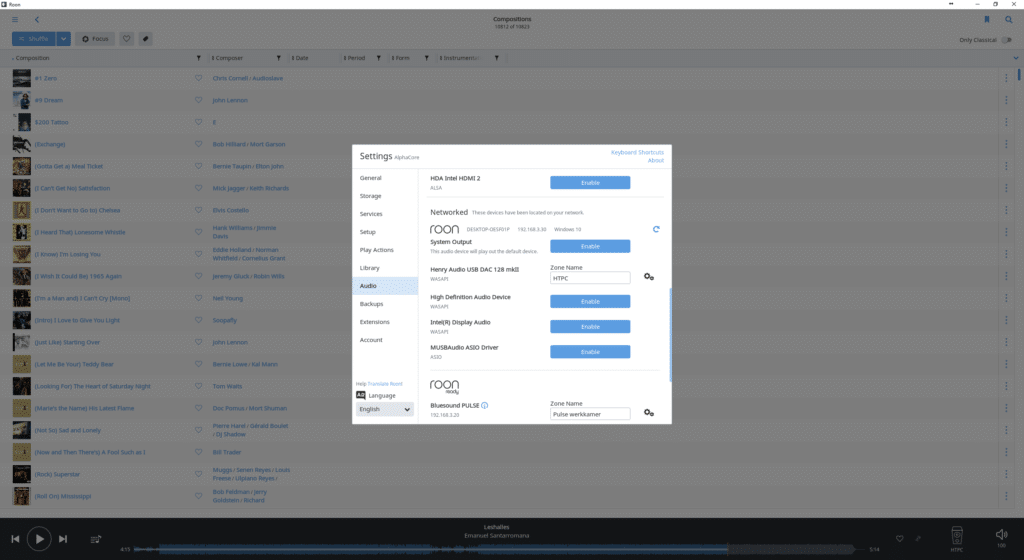Screen dimensions: 1024x560
Task: Open more options for '(Rock) Superstar' row
Action: (x=1006, y=474)
